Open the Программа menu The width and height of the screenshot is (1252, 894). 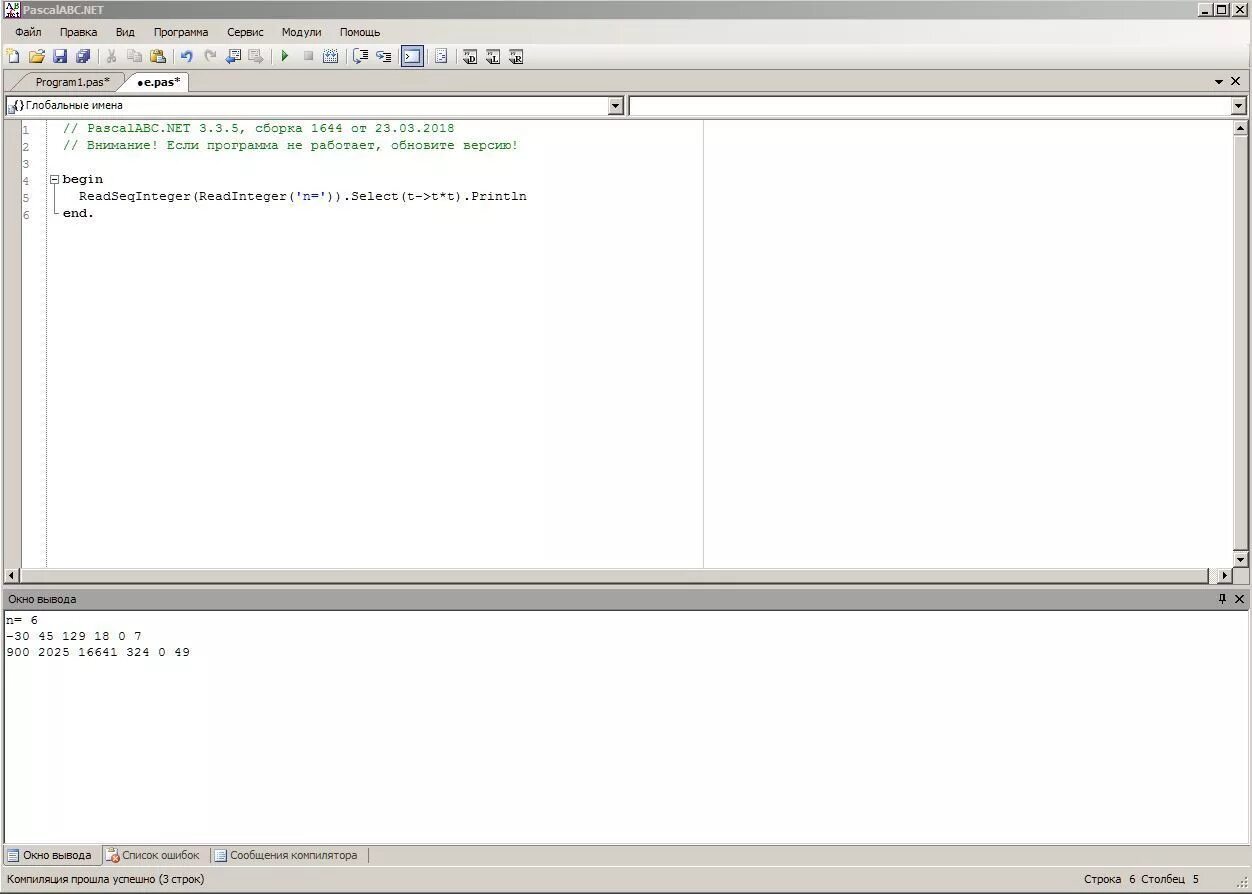click(x=181, y=32)
